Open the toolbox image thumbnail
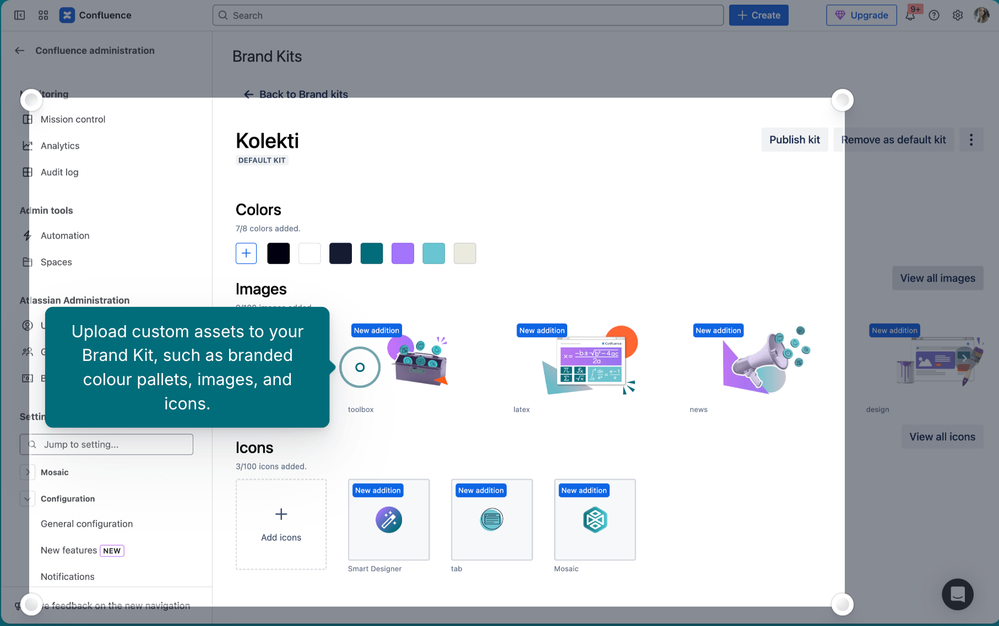This screenshot has height=626, width=999. [417, 360]
